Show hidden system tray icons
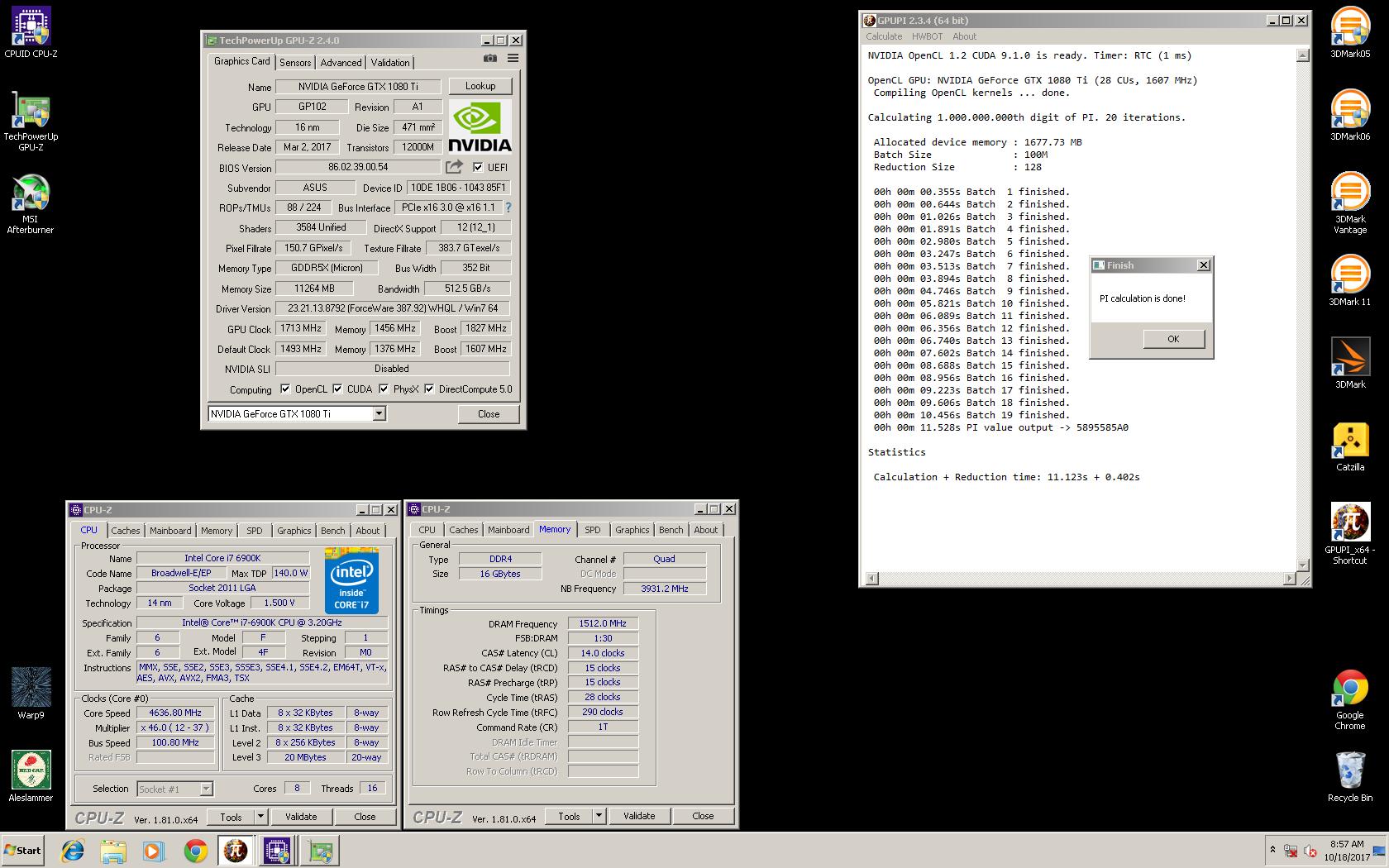 (x=1272, y=850)
